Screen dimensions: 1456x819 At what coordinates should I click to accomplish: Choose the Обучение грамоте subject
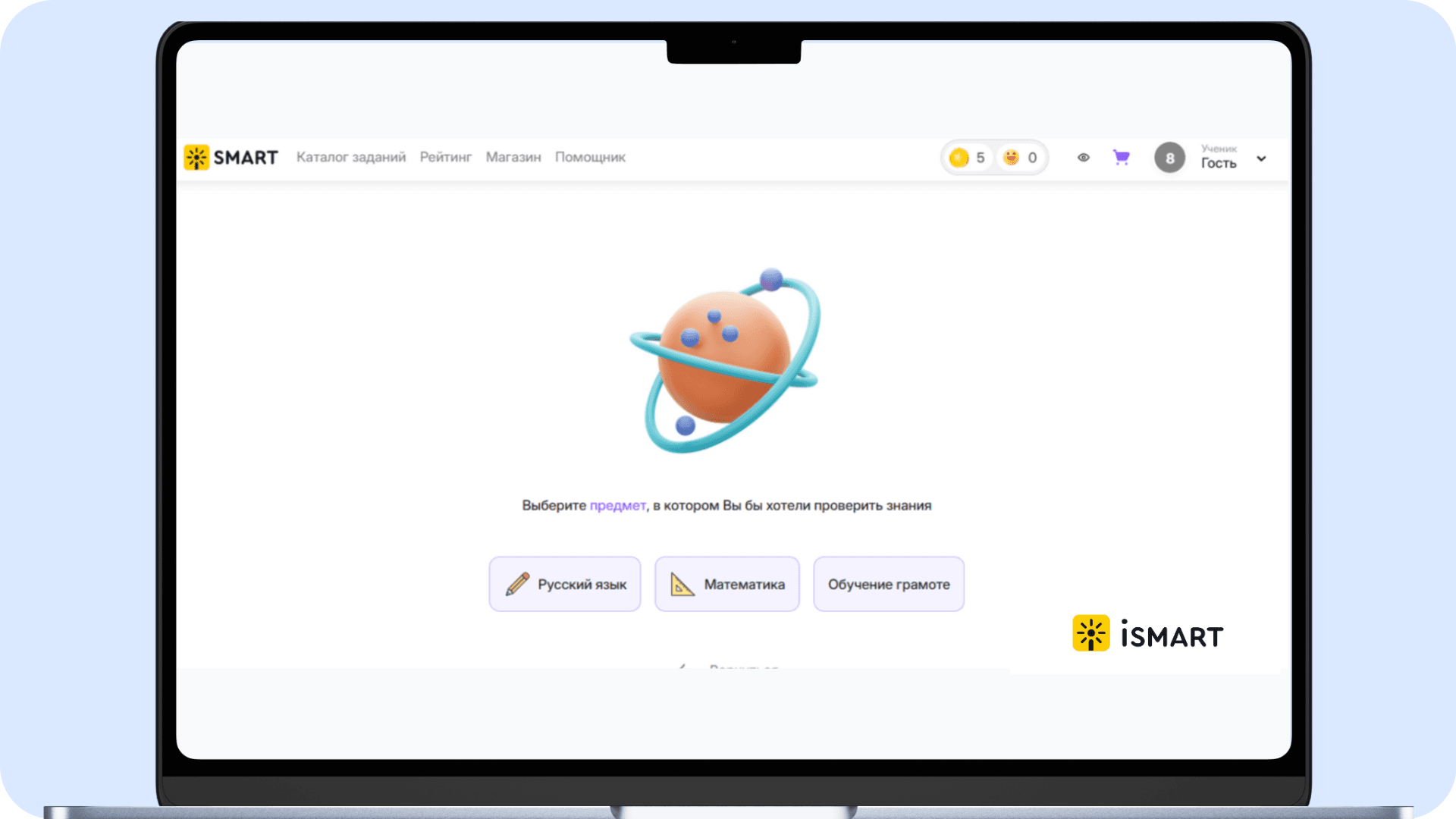click(889, 584)
